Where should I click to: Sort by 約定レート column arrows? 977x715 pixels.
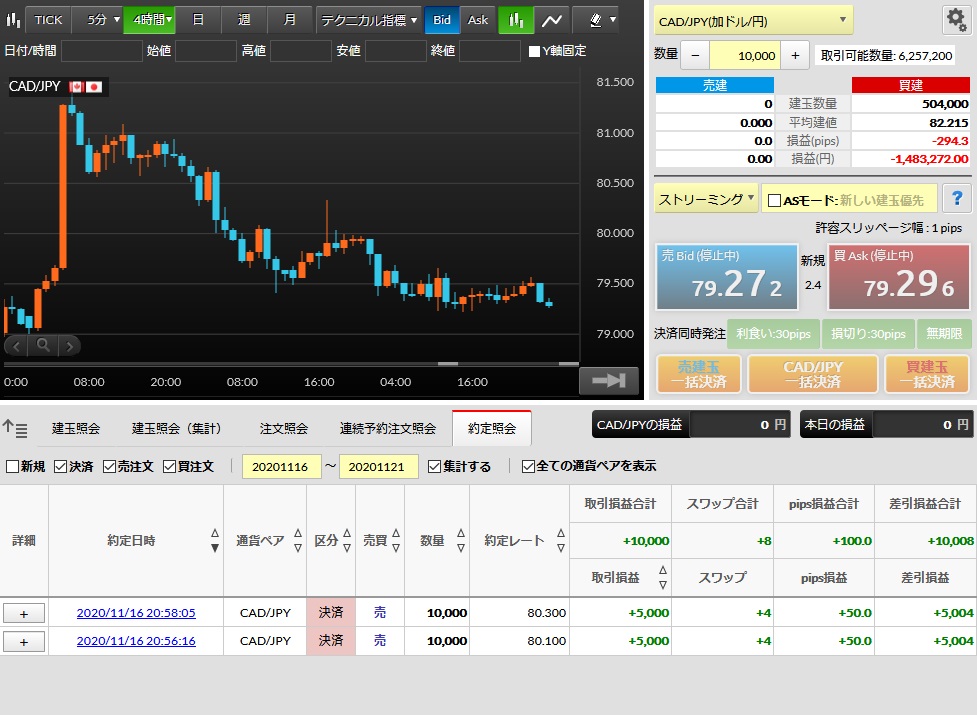pos(561,540)
